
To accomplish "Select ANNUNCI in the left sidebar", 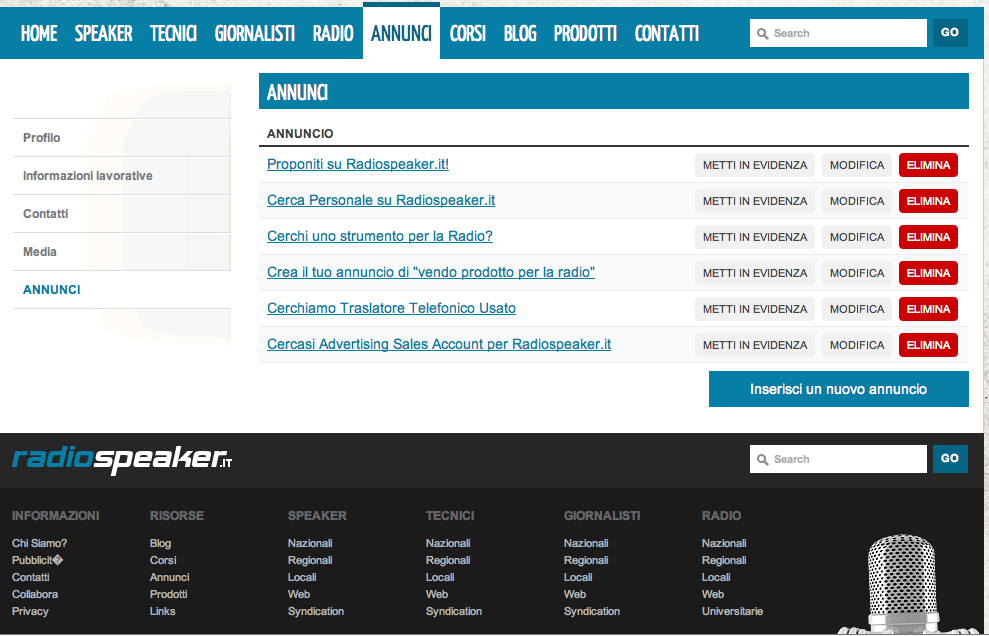I will click(x=122, y=290).
